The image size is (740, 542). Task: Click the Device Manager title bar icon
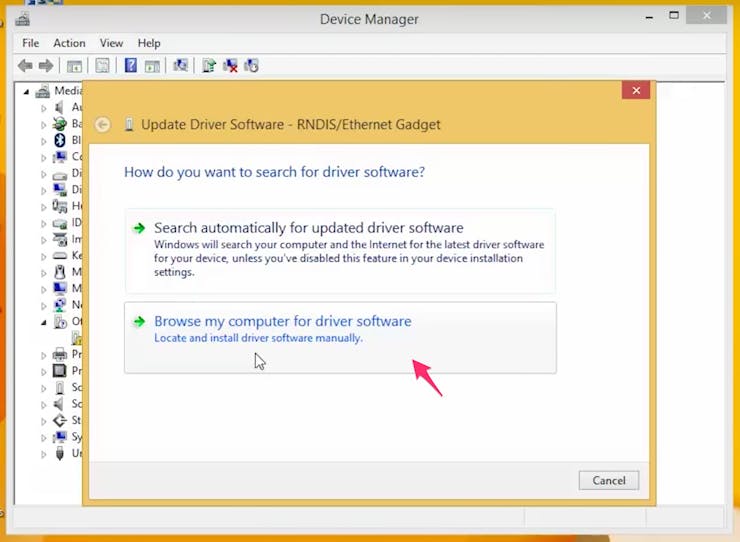pos(22,19)
